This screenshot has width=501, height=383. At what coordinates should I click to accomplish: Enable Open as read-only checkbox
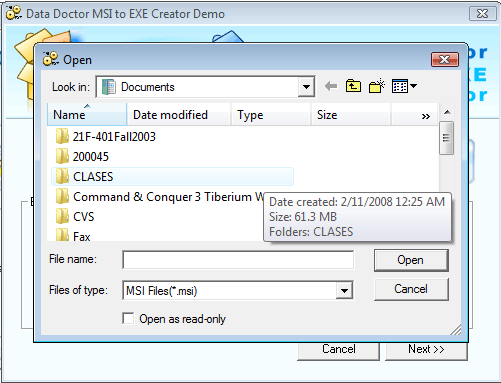(x=128, y=318)
